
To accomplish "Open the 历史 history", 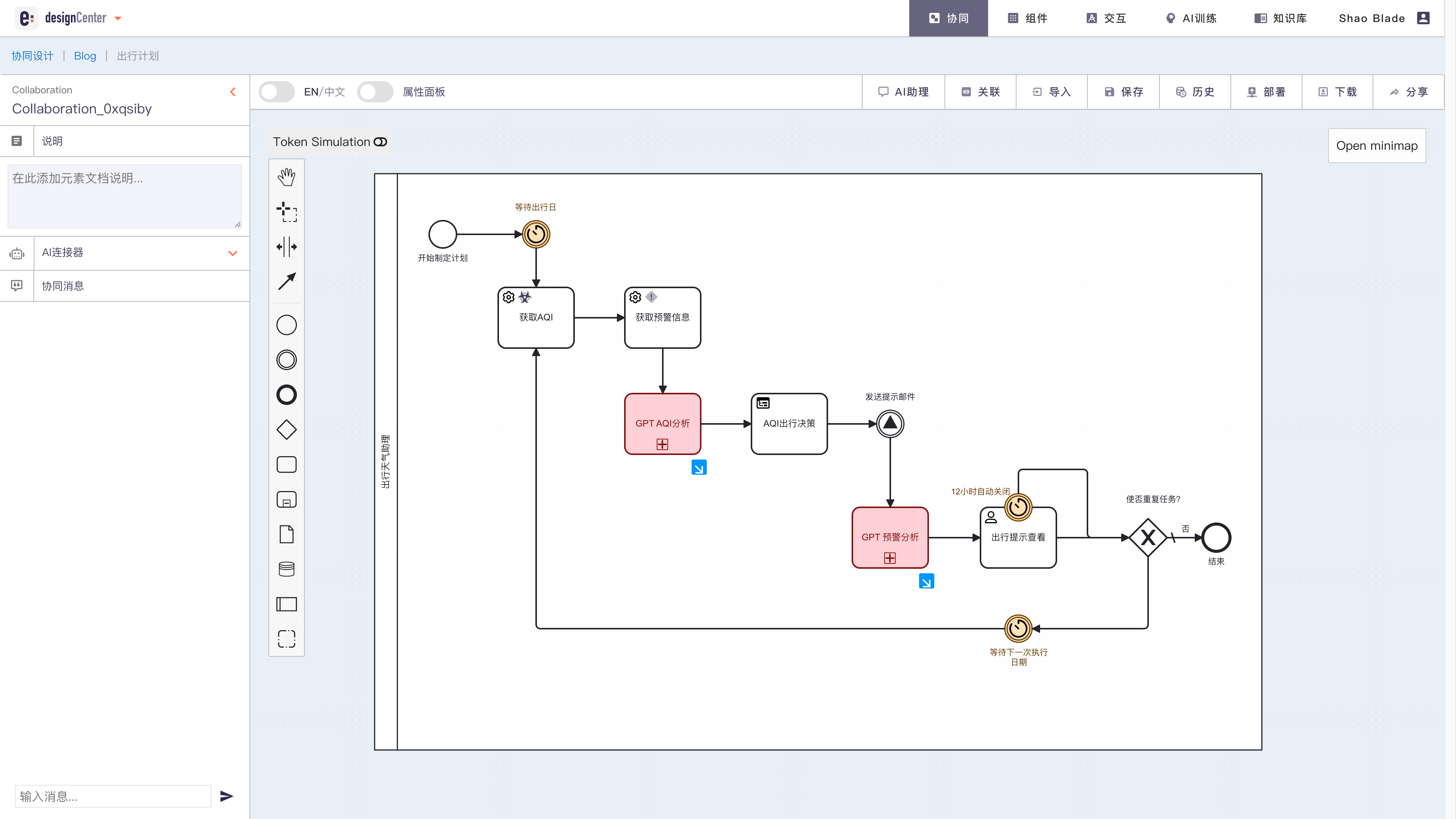I will point(1195,91).
